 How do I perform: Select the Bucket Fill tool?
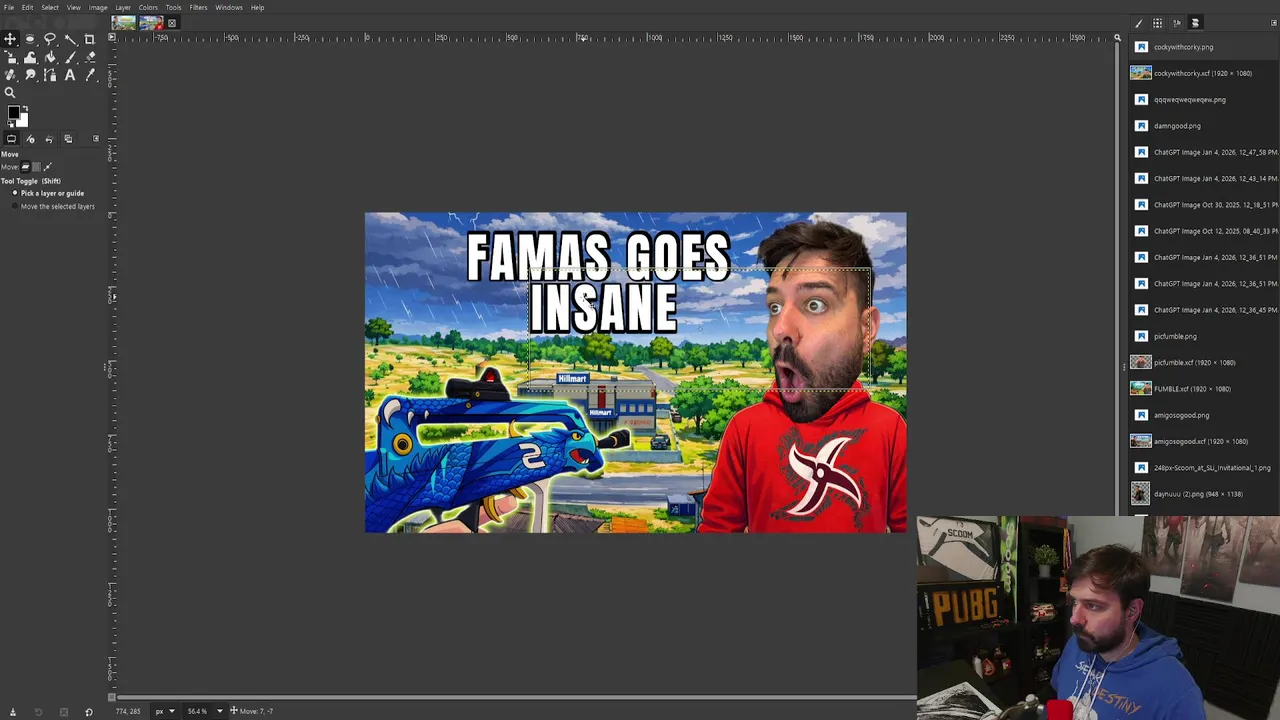point(50,57)
